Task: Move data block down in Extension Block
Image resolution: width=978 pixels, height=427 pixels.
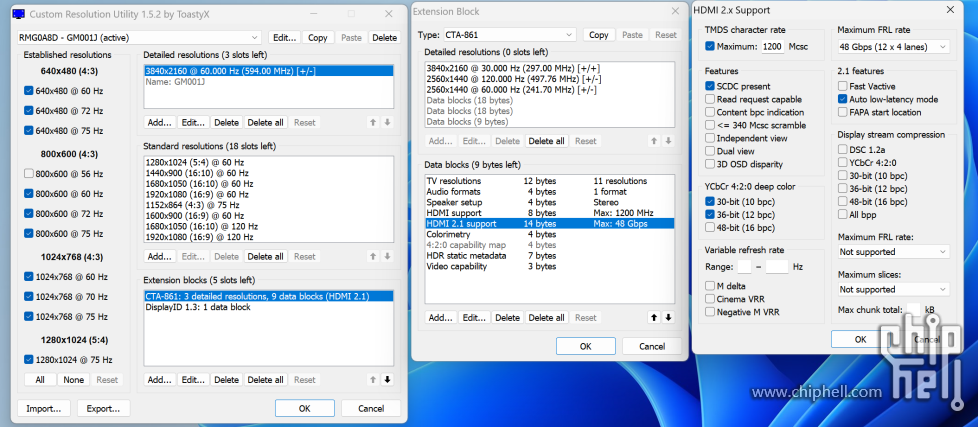Action: pos(669,317)
